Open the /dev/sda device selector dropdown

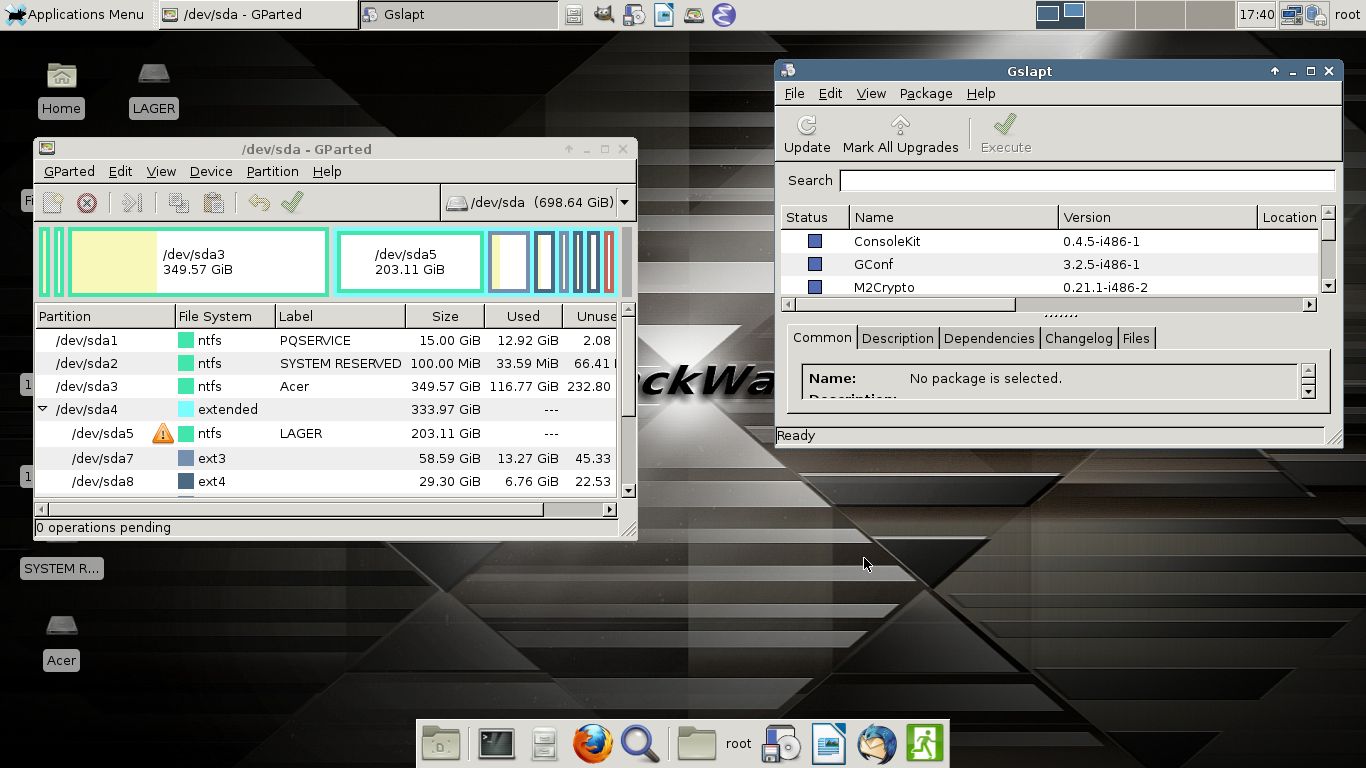pyautogui.click(x=538, y=202)
